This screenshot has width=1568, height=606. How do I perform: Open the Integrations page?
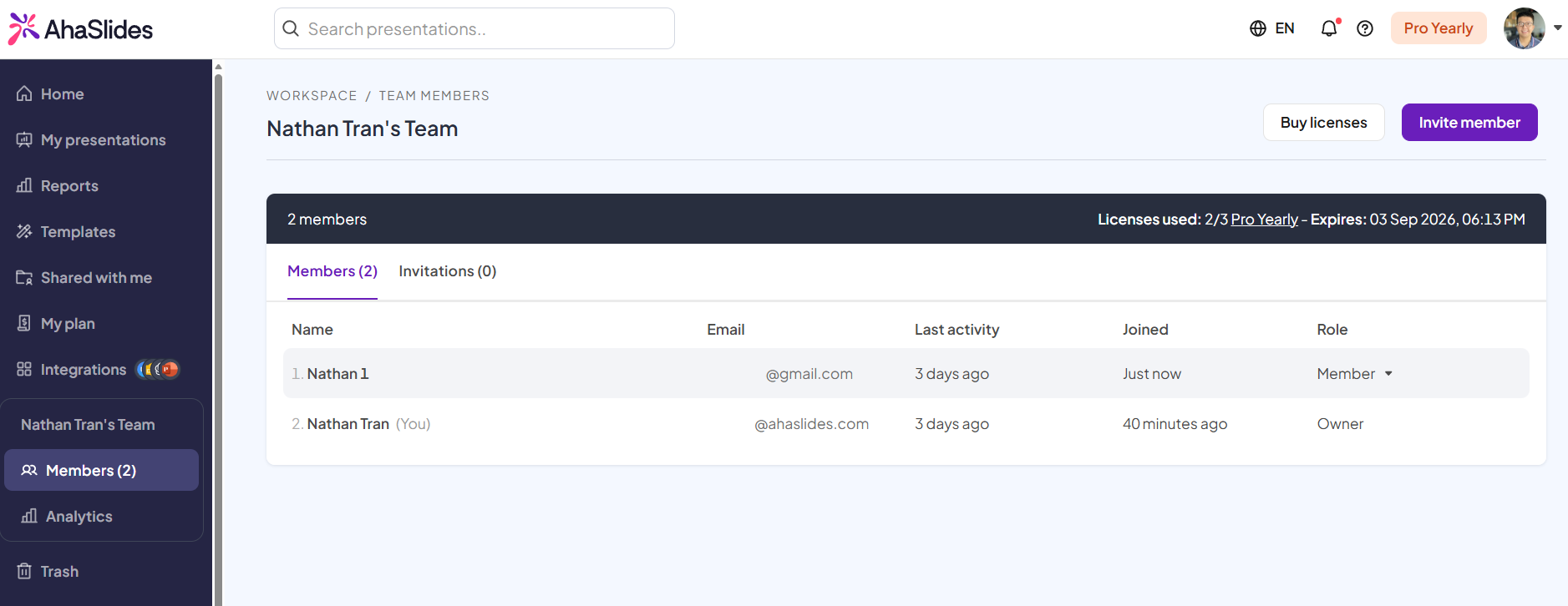[84, 370]
